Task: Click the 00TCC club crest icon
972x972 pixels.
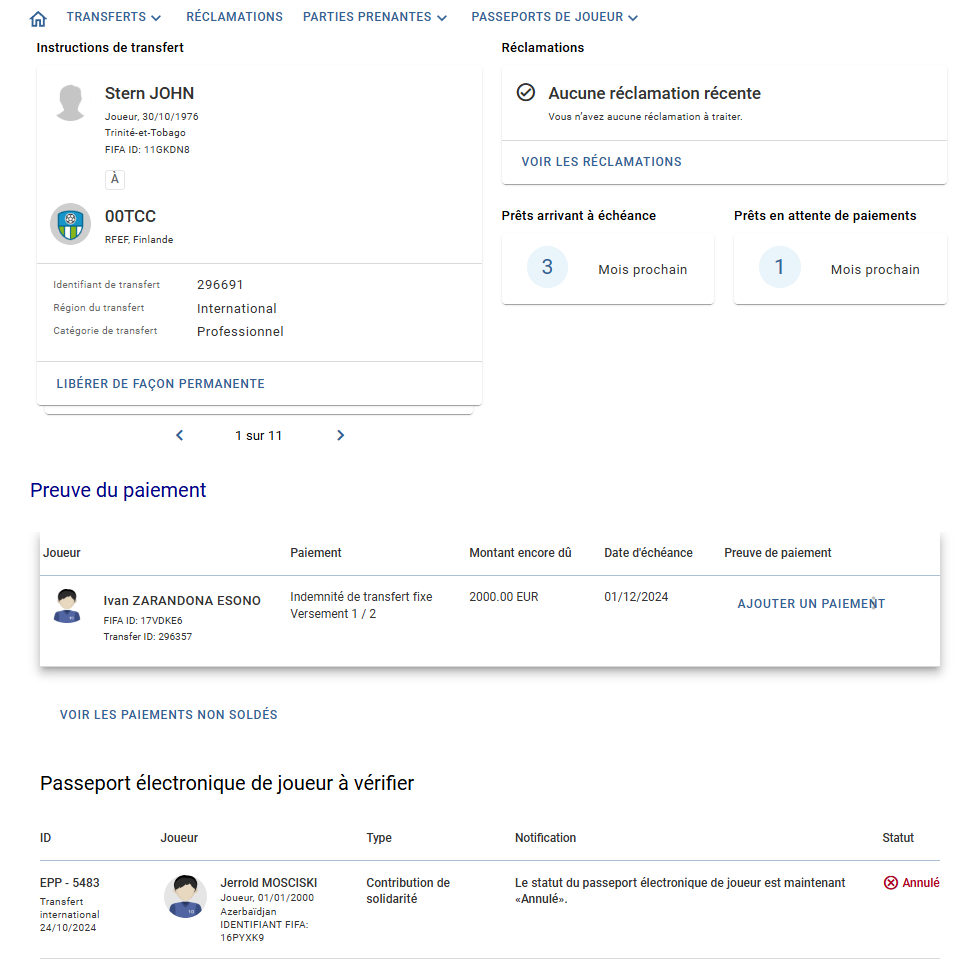Action: click(71, 224)
